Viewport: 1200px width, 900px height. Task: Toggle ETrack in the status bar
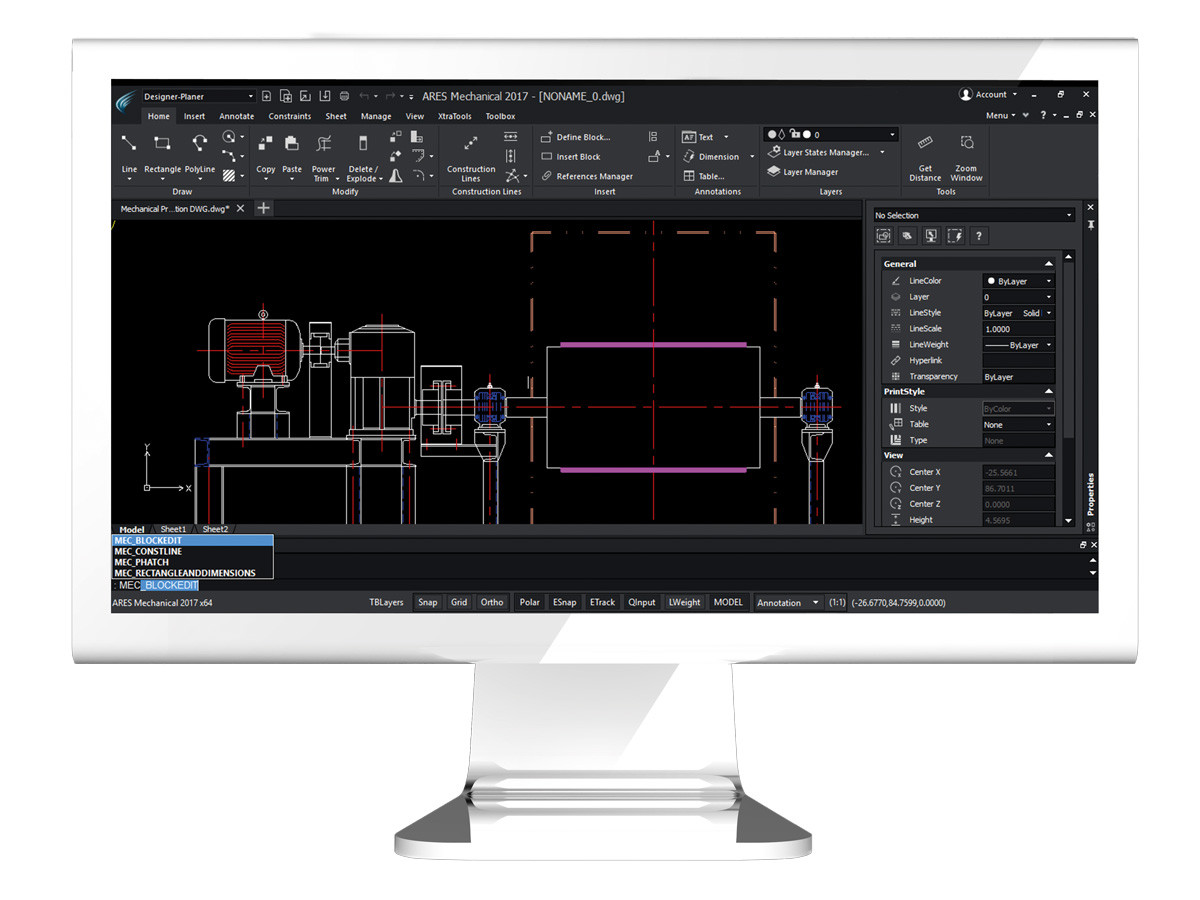603,603
